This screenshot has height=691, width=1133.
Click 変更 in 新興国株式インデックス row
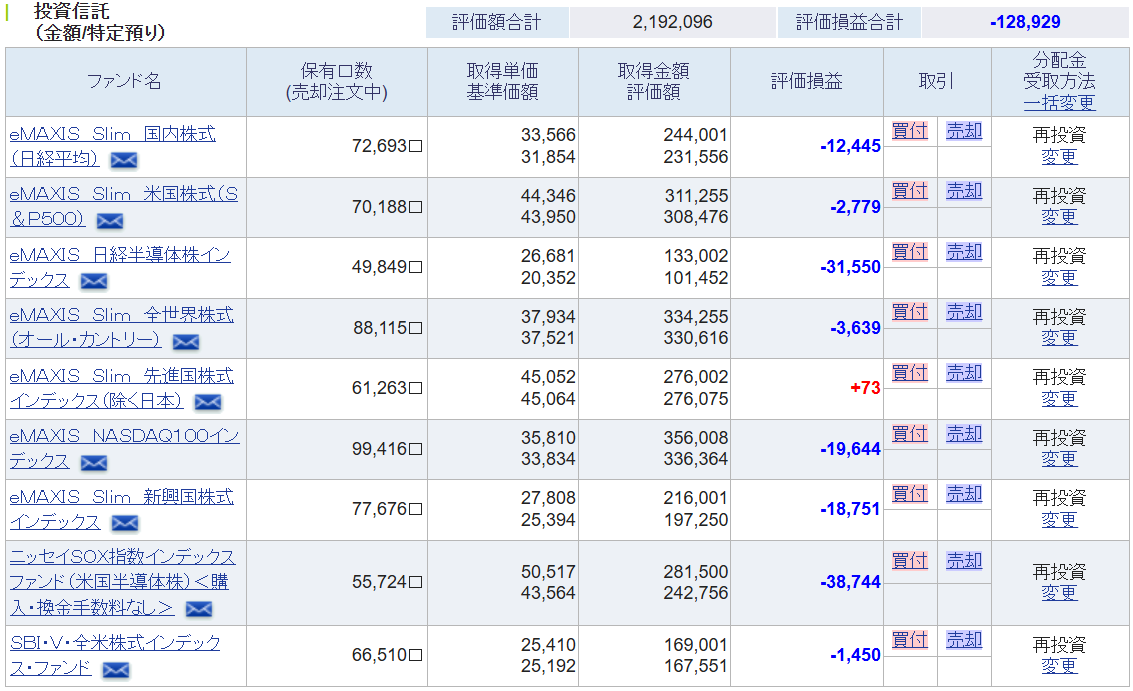[x=1059, y=520]
